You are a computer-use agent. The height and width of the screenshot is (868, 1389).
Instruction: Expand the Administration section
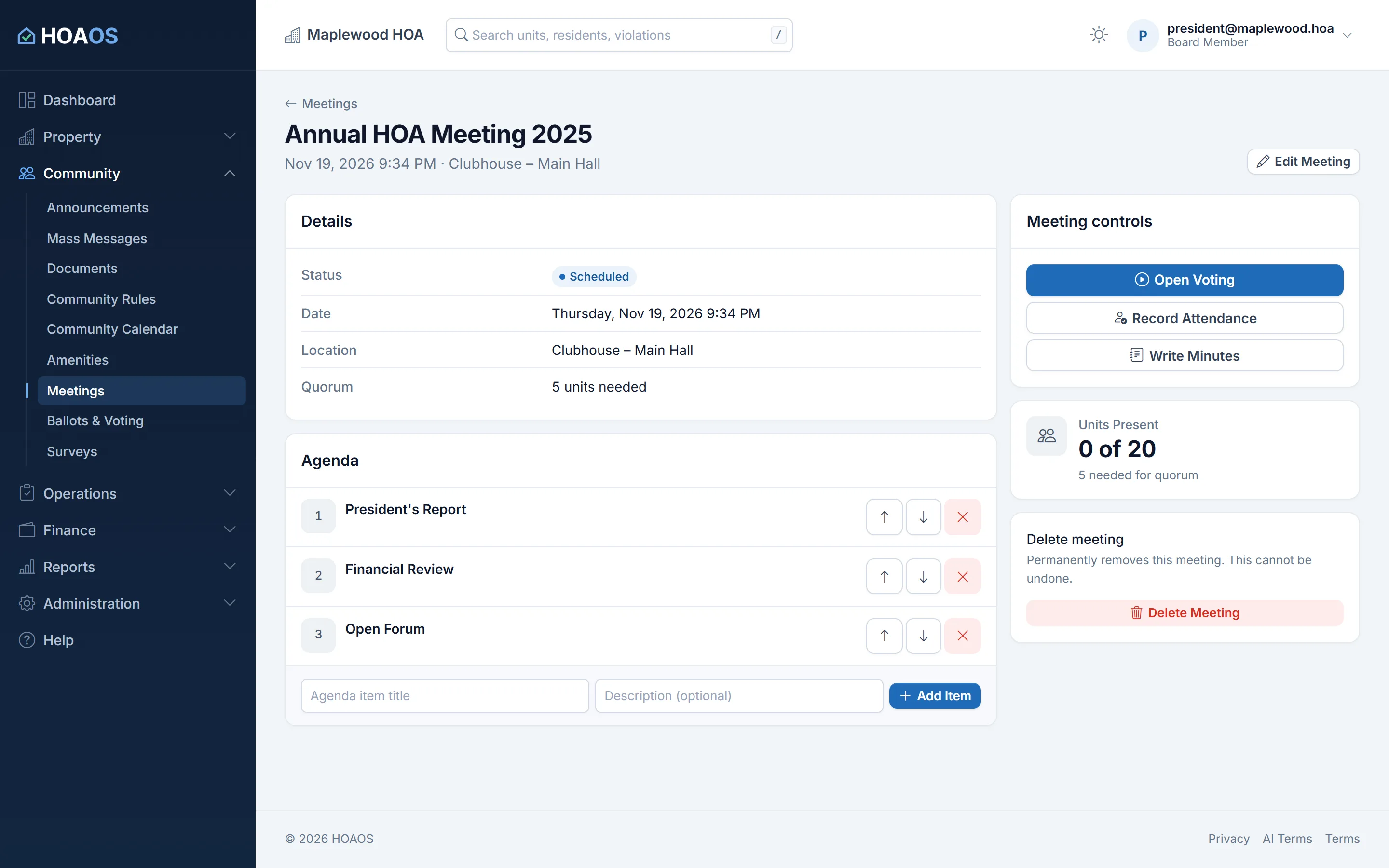(127, 603)
